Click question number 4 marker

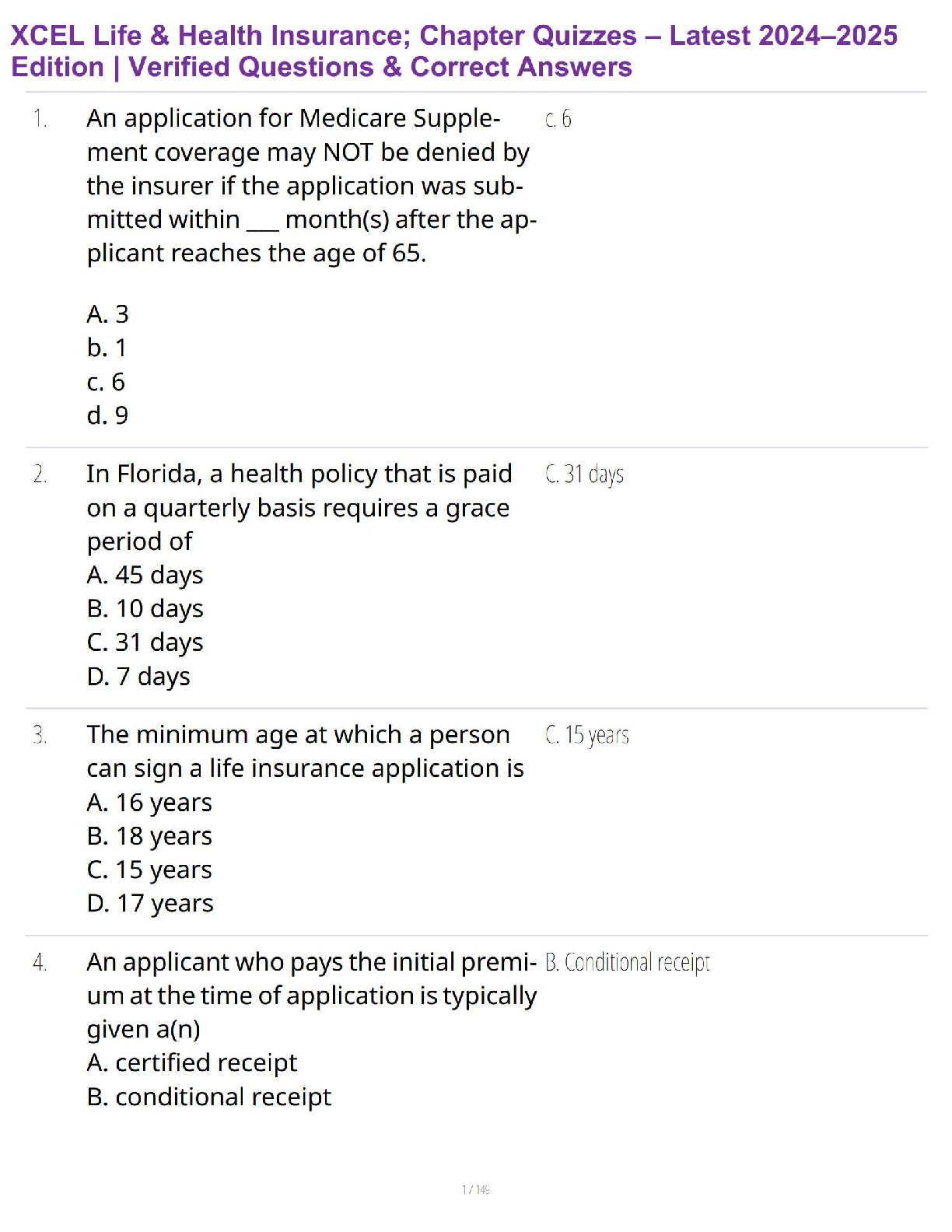click(x=40, y=962)
